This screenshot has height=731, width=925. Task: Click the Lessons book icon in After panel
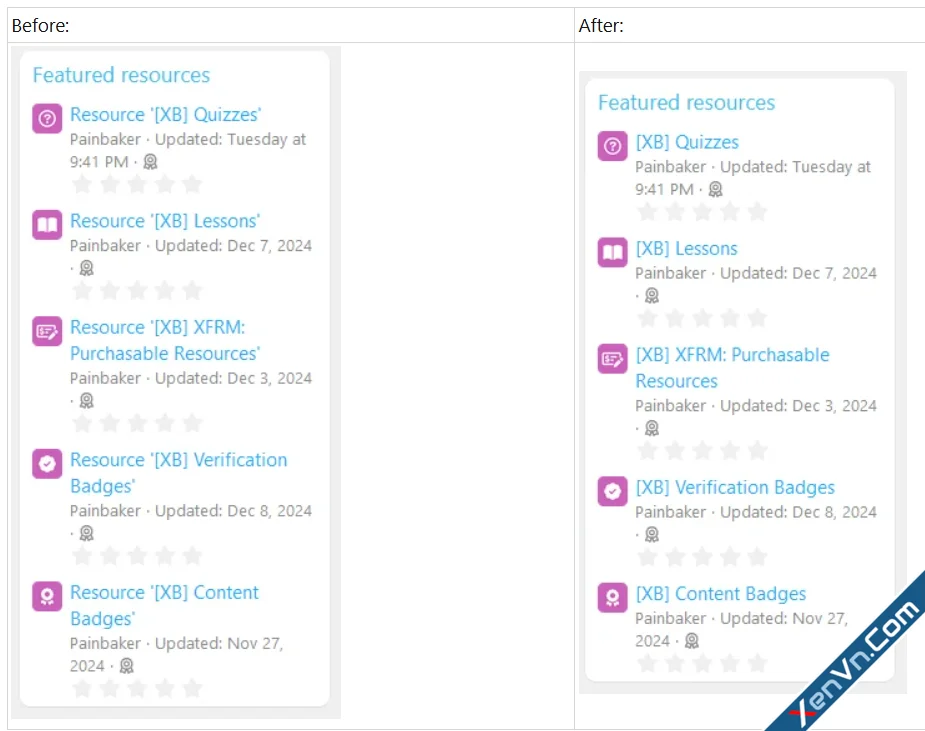point(612,253)
